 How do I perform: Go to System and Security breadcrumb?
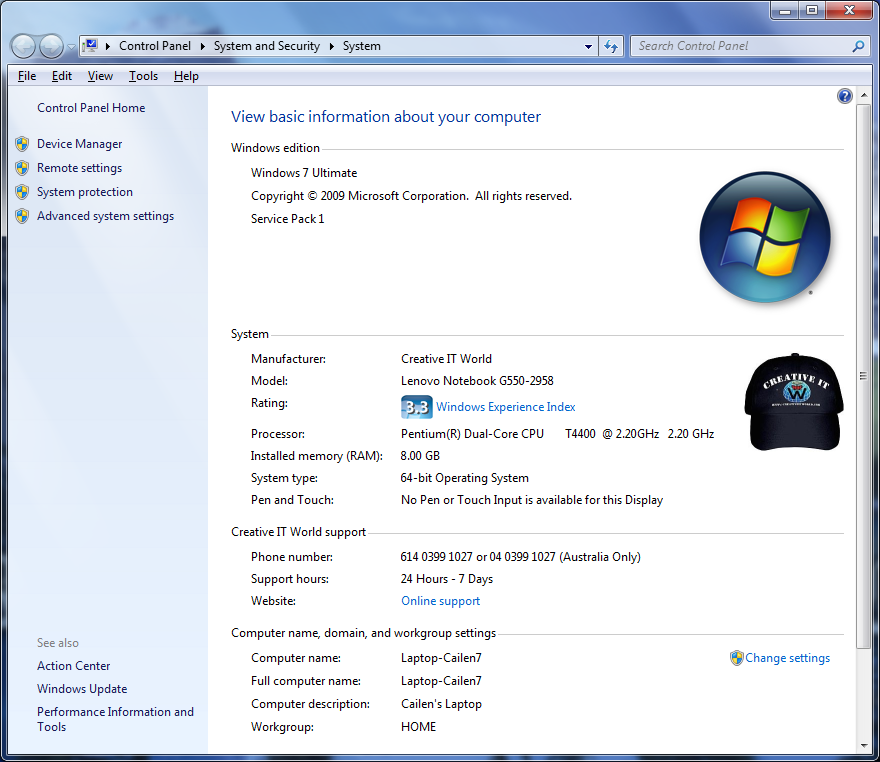click(267, 46)
